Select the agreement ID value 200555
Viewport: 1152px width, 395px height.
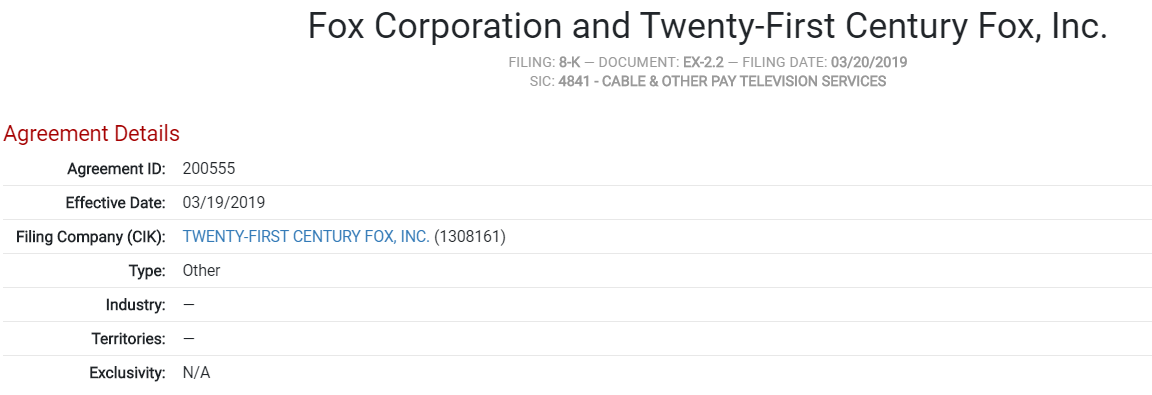pos(209,169)
